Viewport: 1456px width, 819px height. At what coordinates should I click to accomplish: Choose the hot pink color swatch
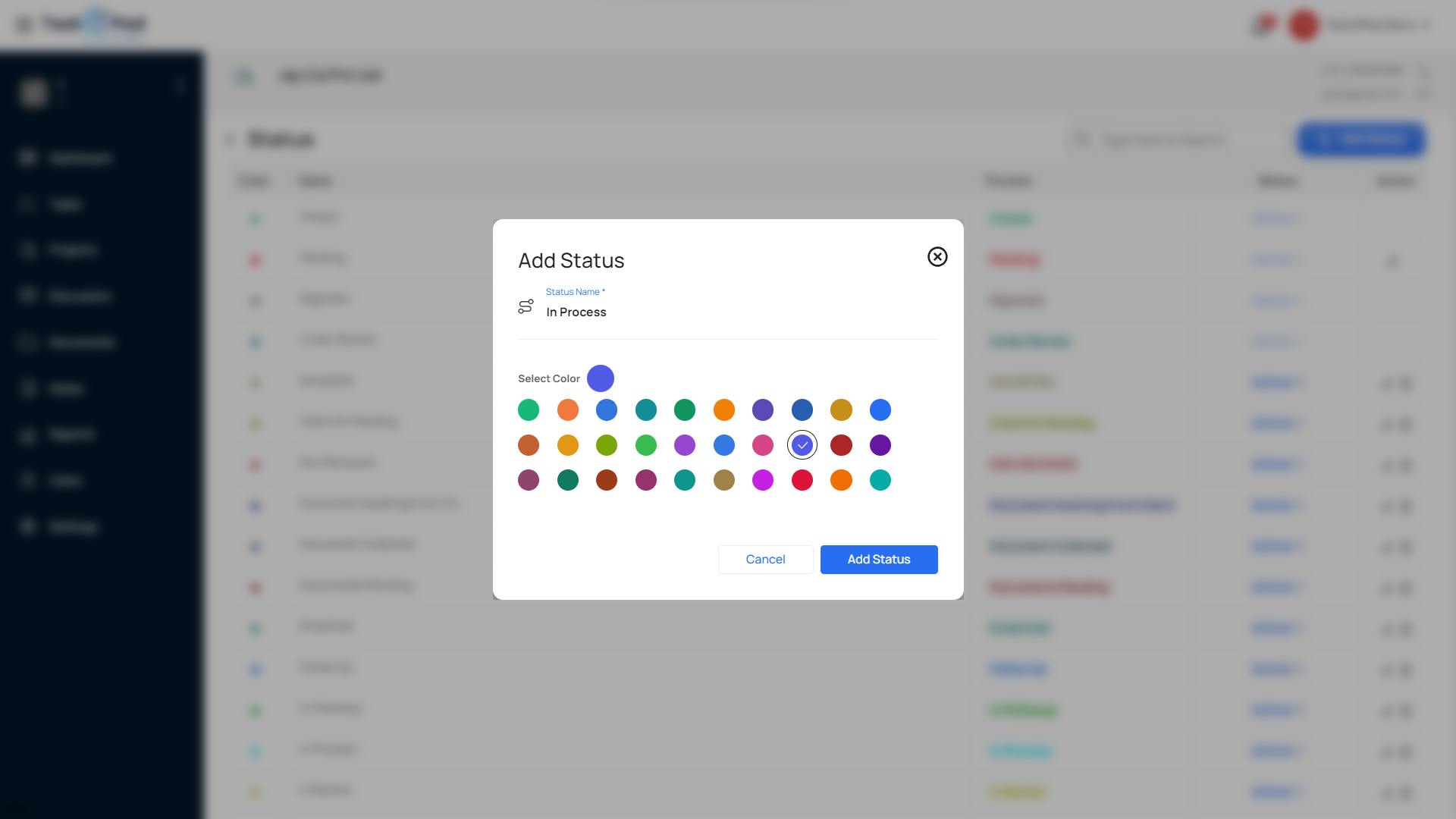pyautogui.click(x=763, y=445)
